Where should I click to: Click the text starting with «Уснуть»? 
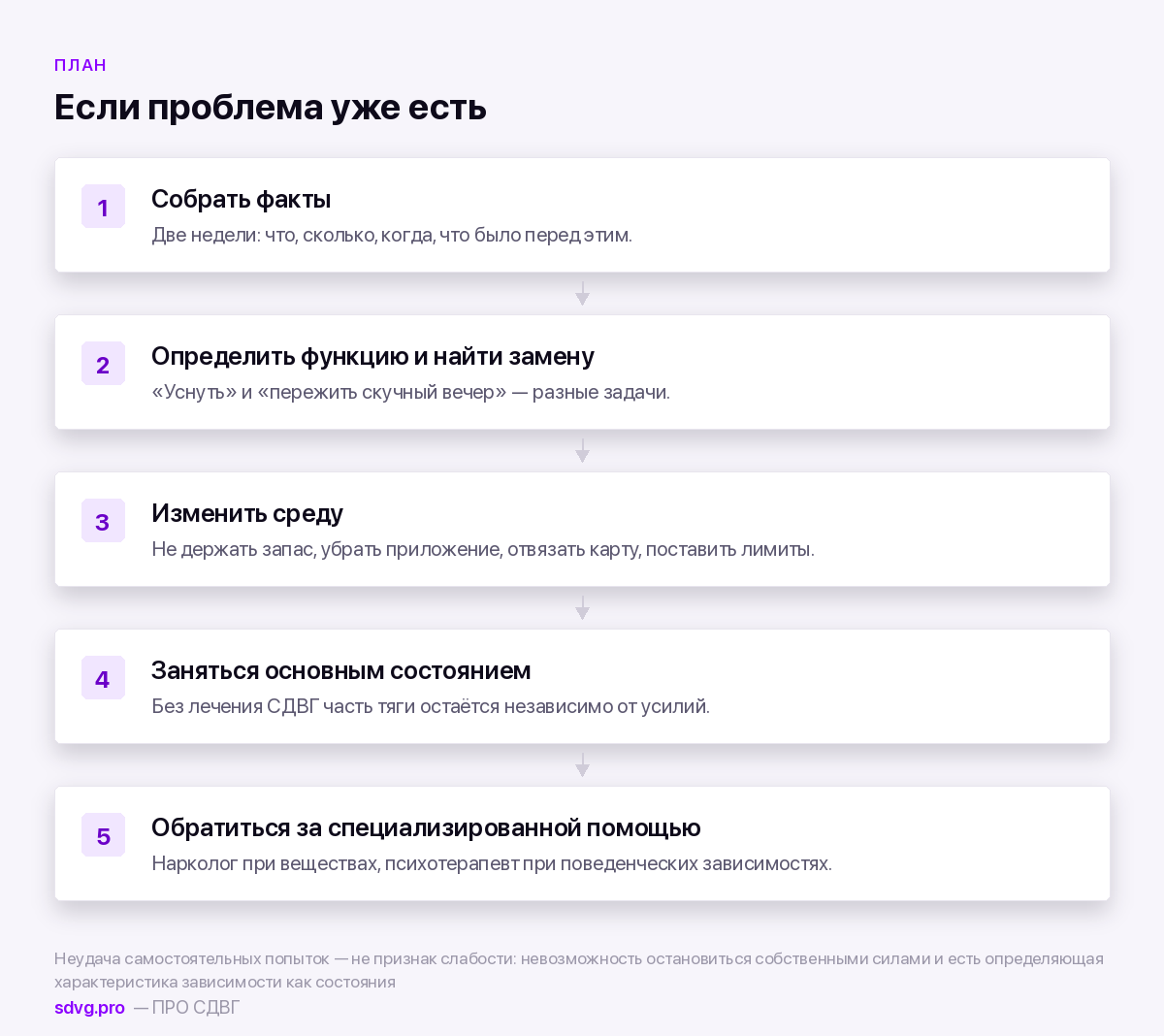tap(410, 392)
